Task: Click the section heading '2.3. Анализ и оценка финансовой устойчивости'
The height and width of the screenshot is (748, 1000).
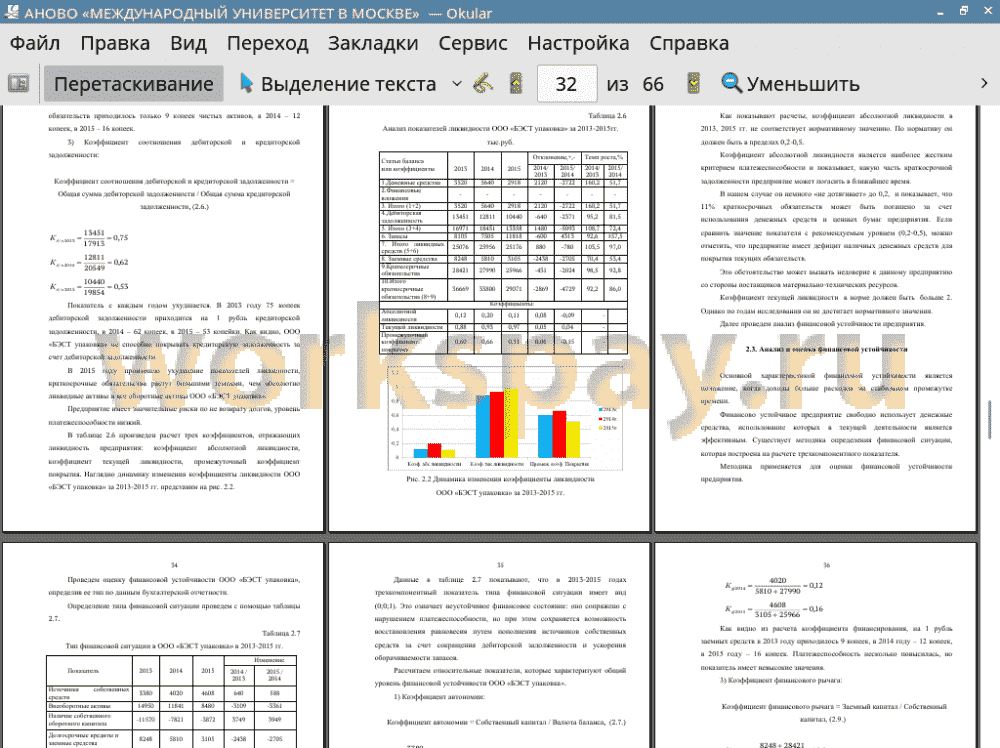Action: [827, 349]
